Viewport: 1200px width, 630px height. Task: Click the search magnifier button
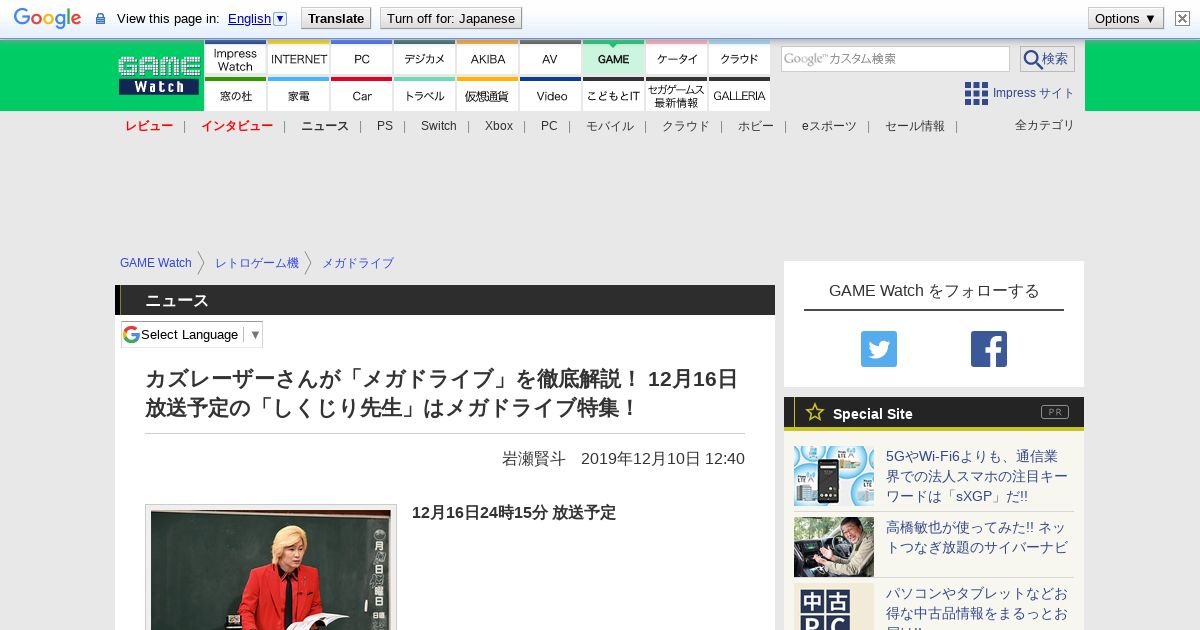click(1047, 59)
